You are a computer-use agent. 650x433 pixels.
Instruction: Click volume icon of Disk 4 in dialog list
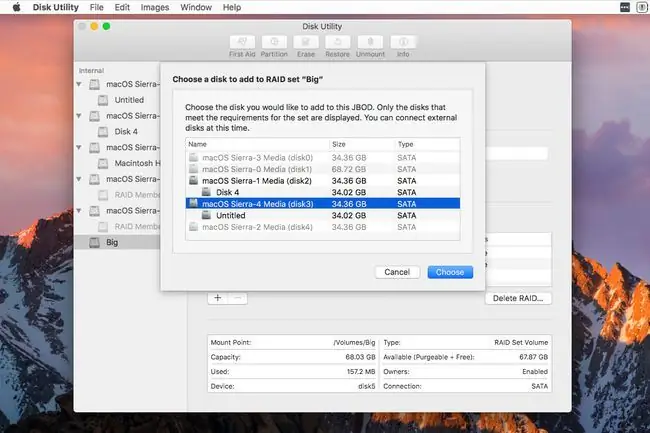coord(206,192)
